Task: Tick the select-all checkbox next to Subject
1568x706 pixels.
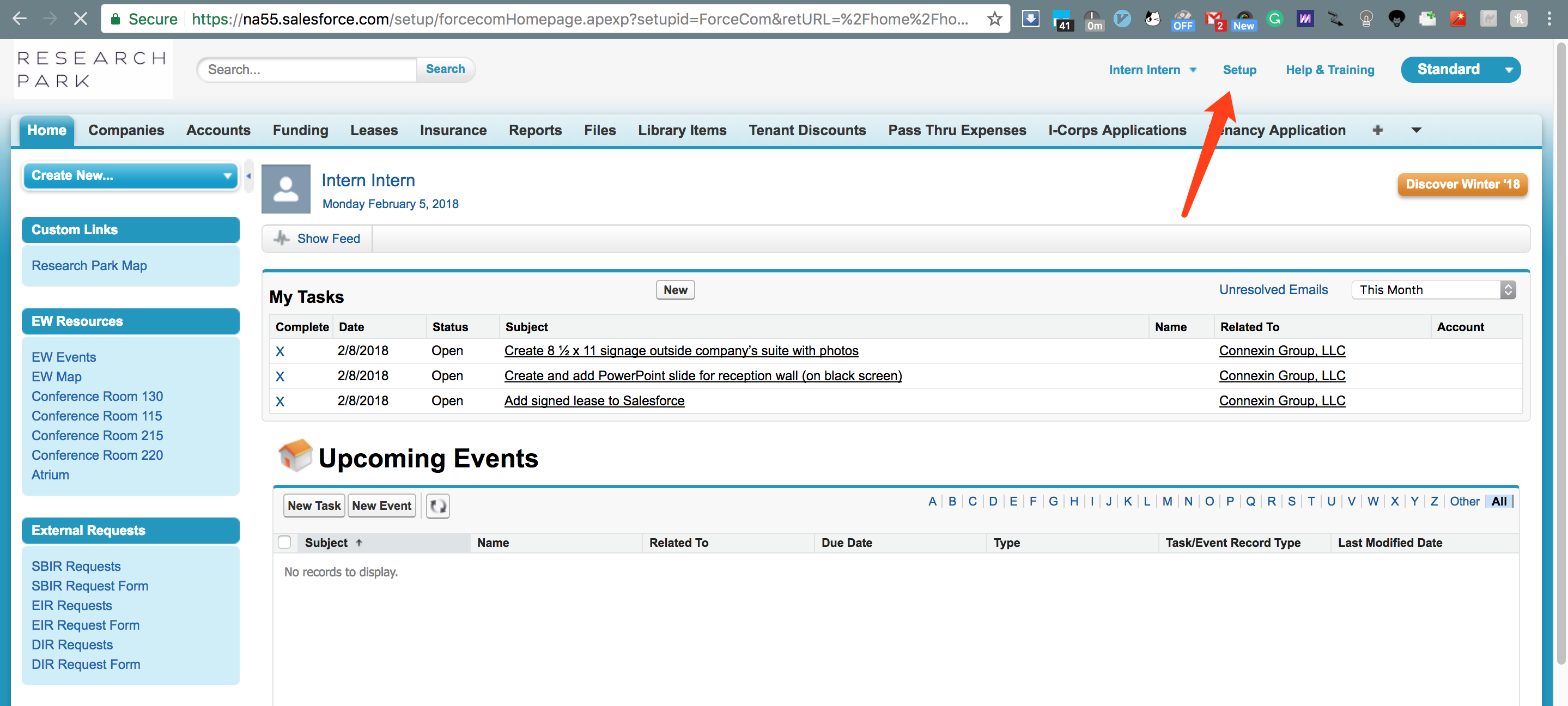Action: (x=284, y=542)
